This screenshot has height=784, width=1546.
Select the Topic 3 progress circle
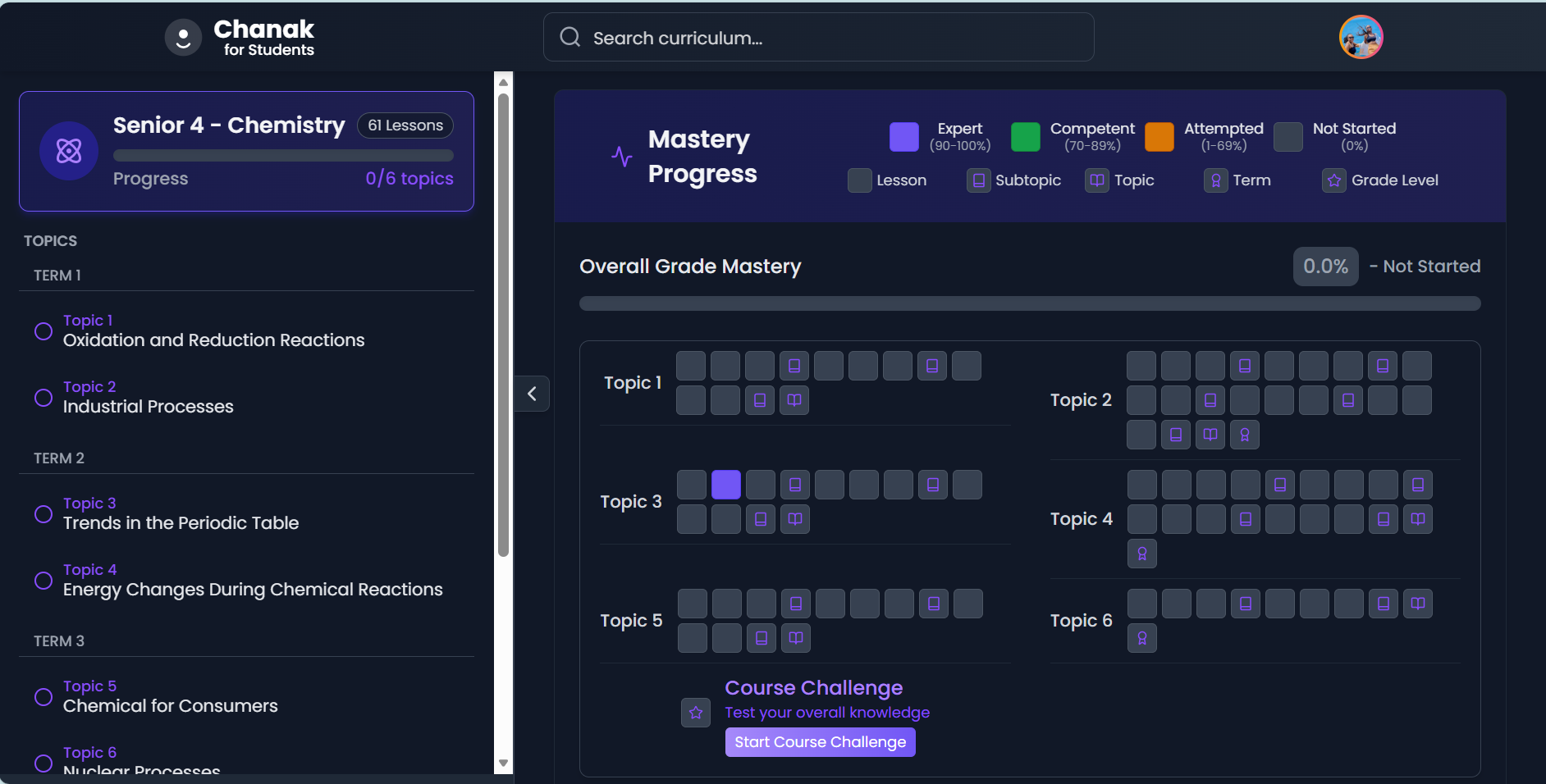point(43,513)
